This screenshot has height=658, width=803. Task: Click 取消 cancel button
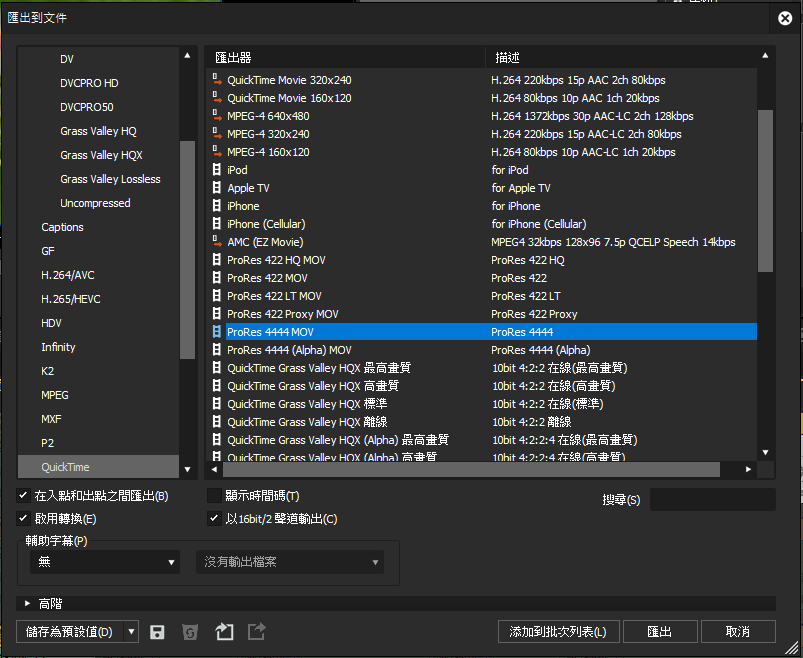point(738,632)
